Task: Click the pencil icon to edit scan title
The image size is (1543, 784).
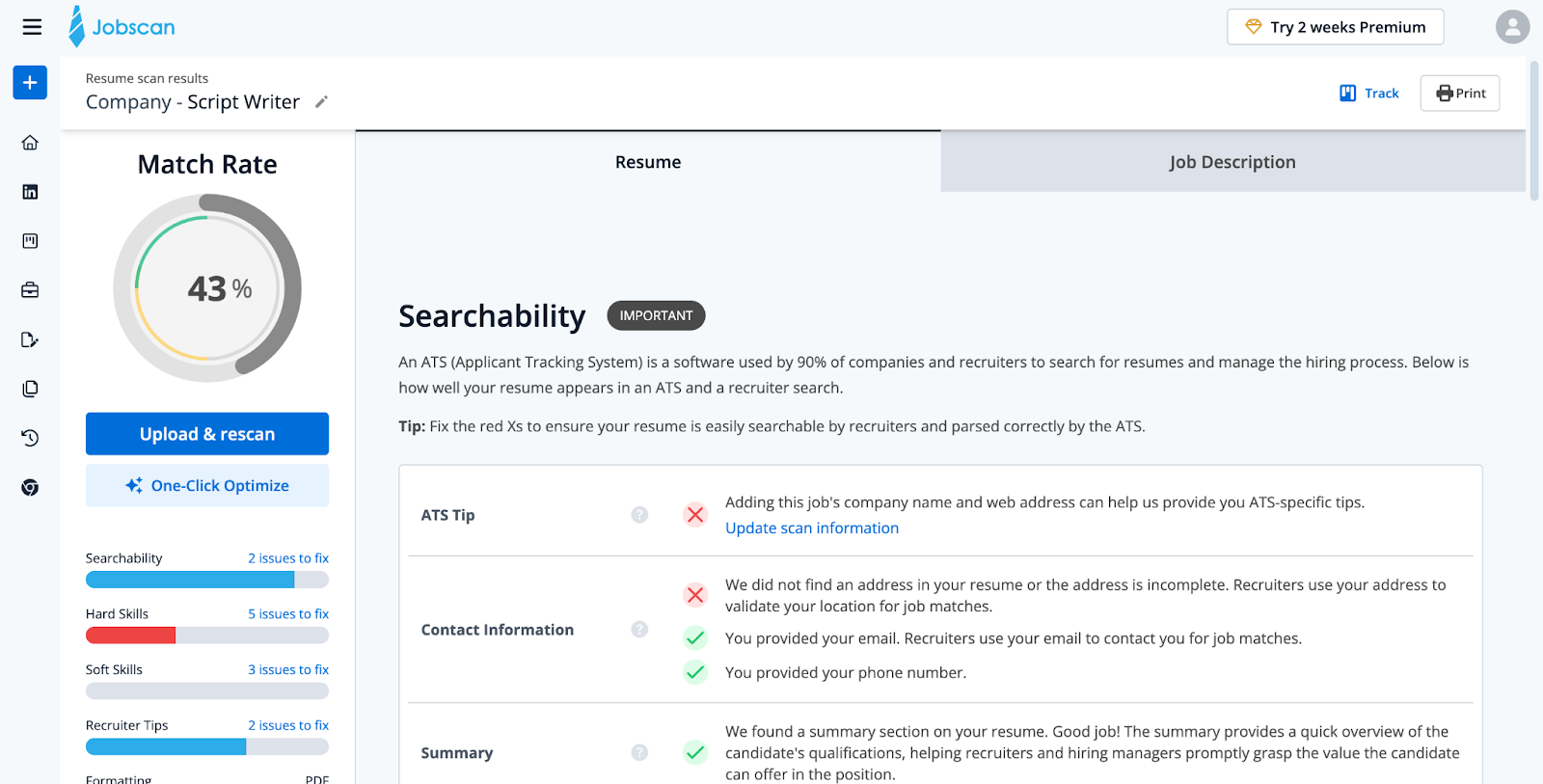Action: point(322,102)
